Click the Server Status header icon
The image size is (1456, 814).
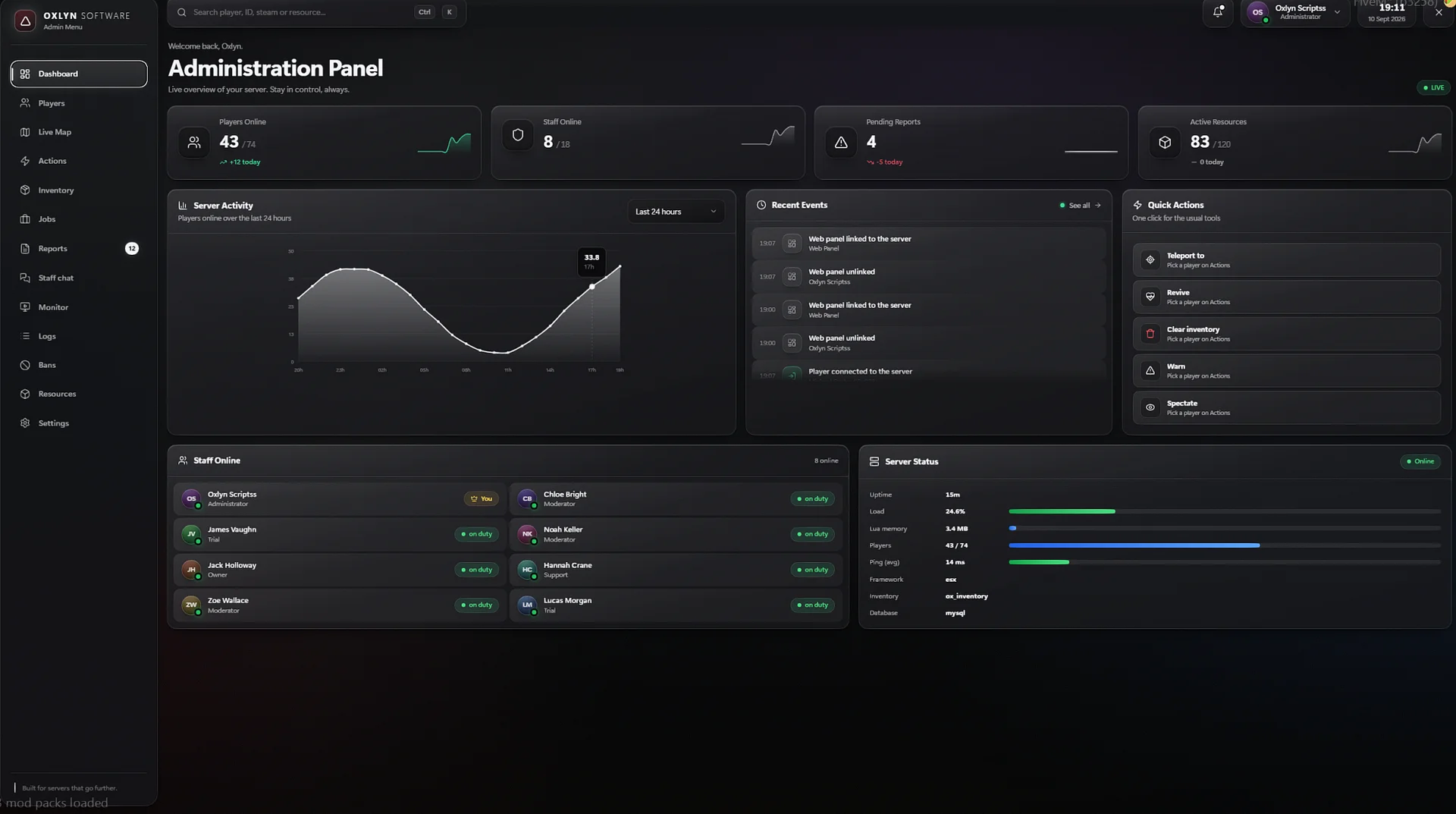[874, 461]
